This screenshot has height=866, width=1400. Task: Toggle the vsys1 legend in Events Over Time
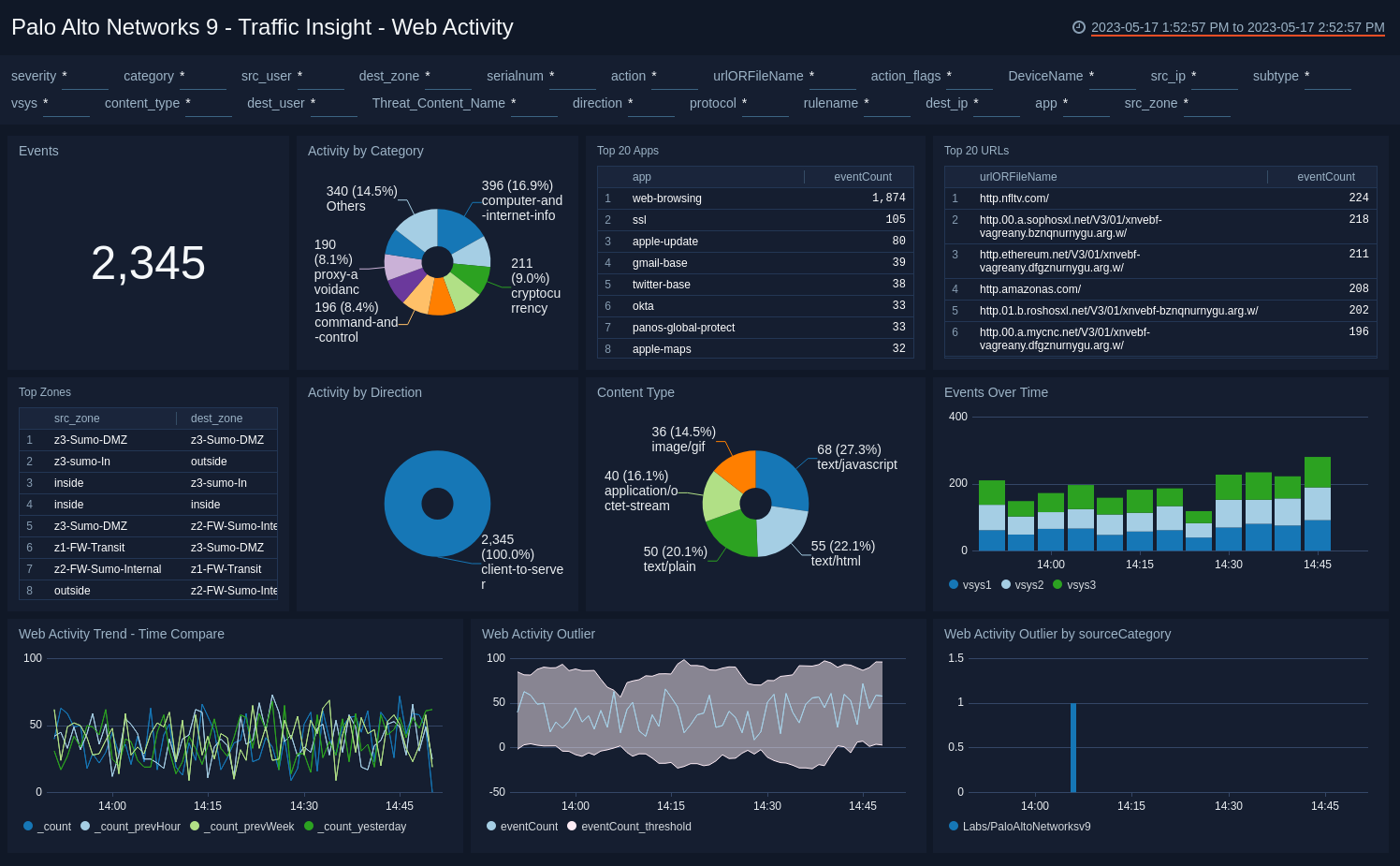(x=970, y=584)
